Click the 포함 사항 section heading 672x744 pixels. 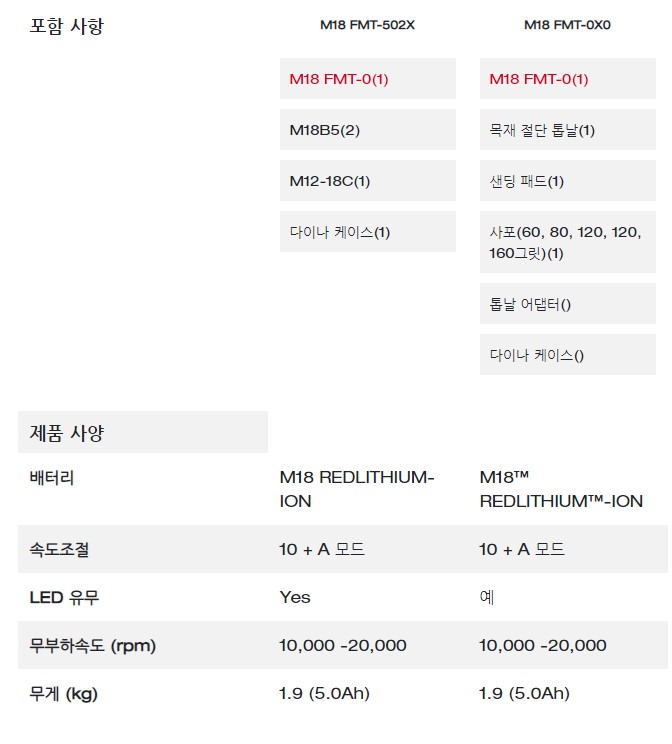click(x=66, y=26)
